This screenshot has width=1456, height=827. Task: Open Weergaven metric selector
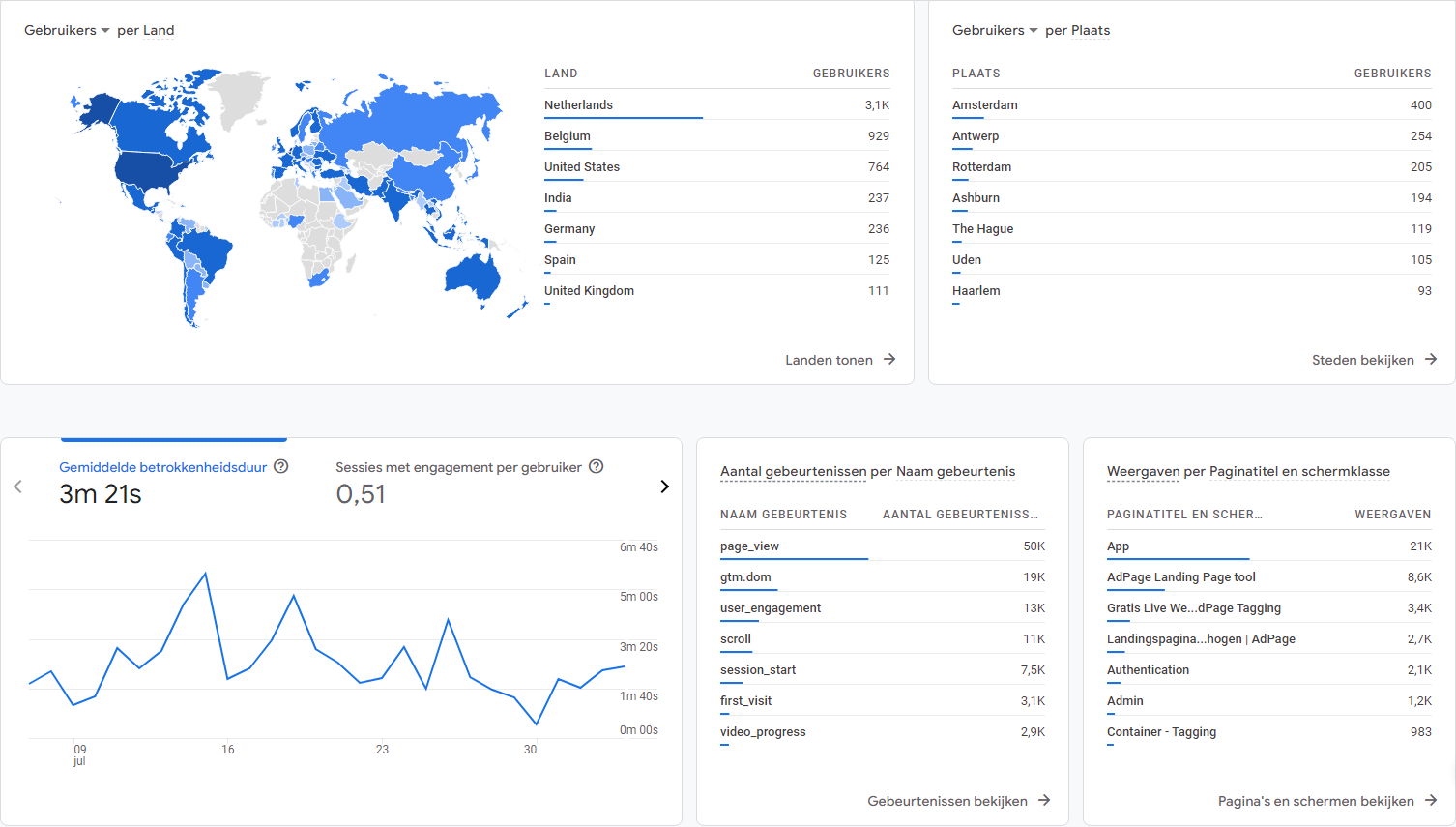point(1143,471)
